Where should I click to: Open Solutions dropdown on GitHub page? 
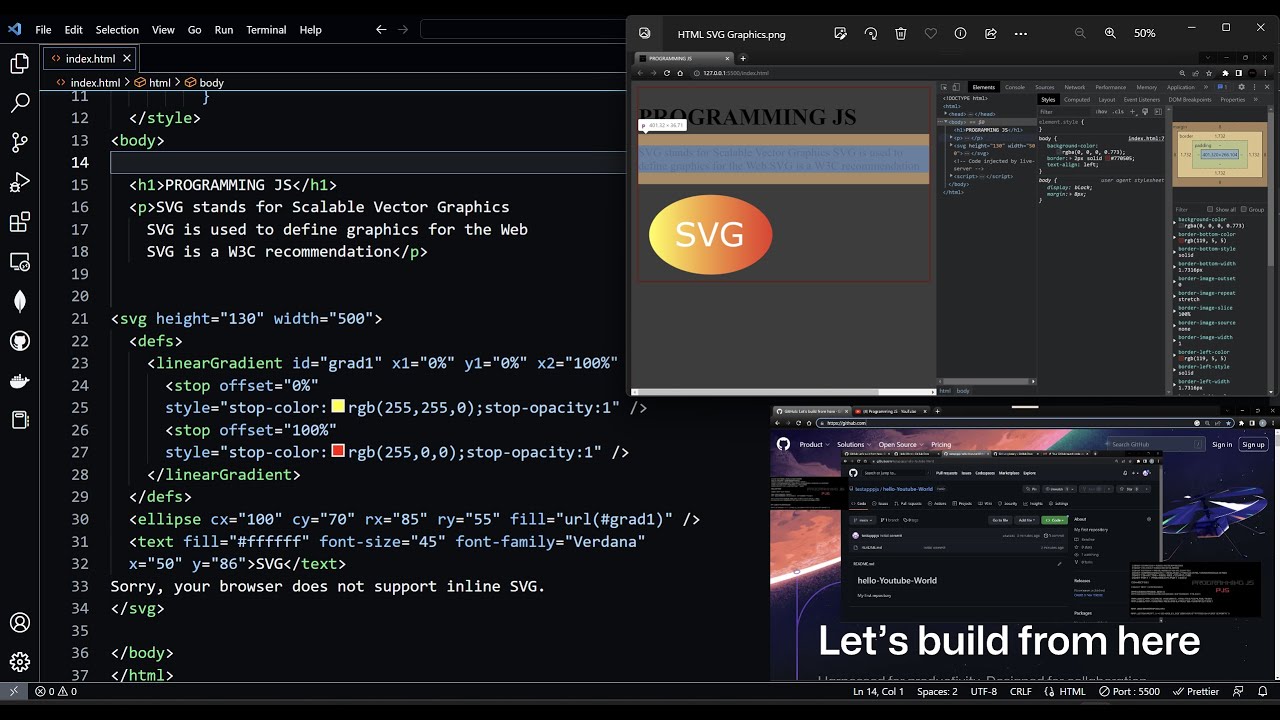point(853,445)
